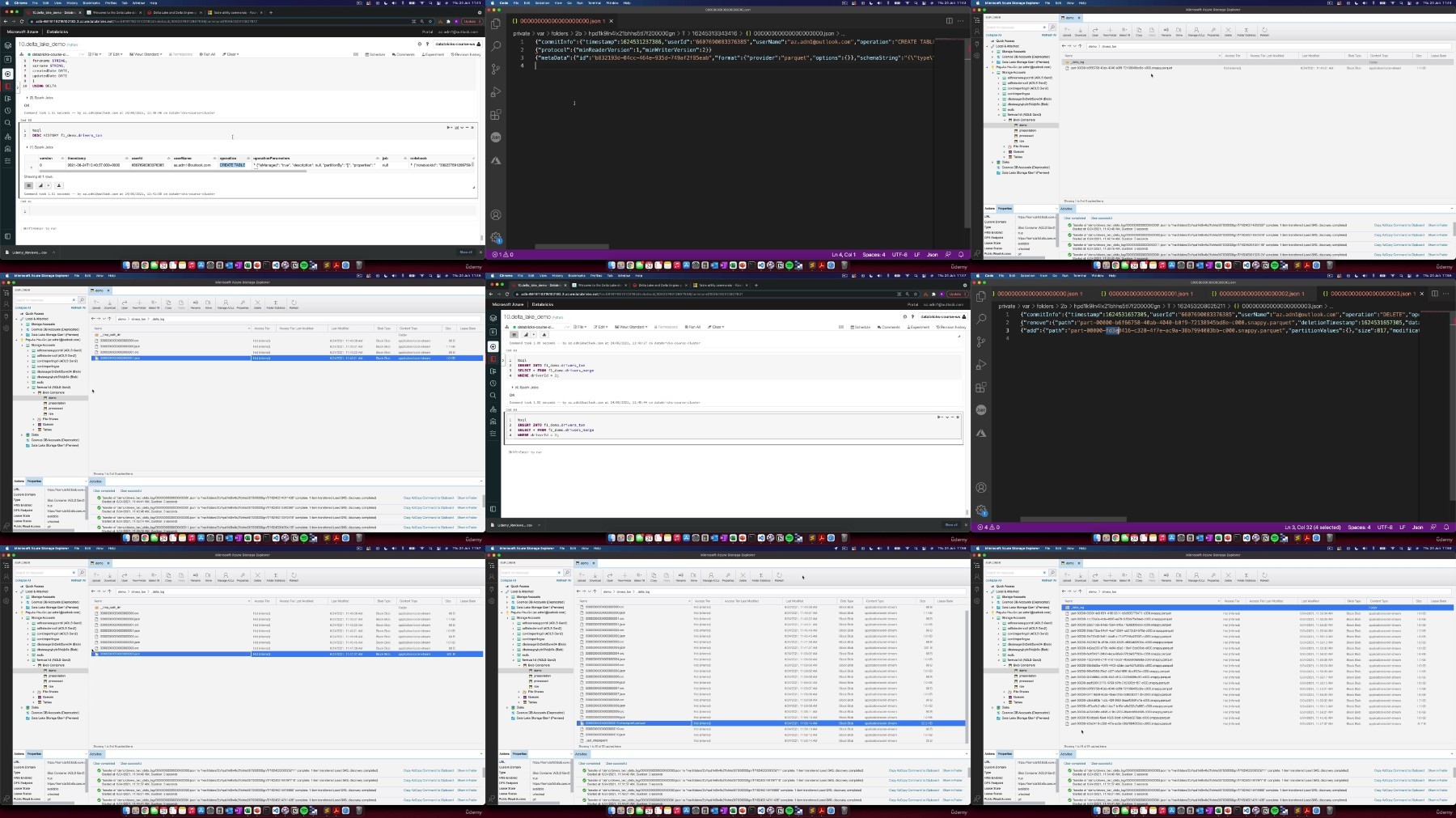Open sidebar Search in the DESC HISTORY Databricks notebook

coord(8,124)
